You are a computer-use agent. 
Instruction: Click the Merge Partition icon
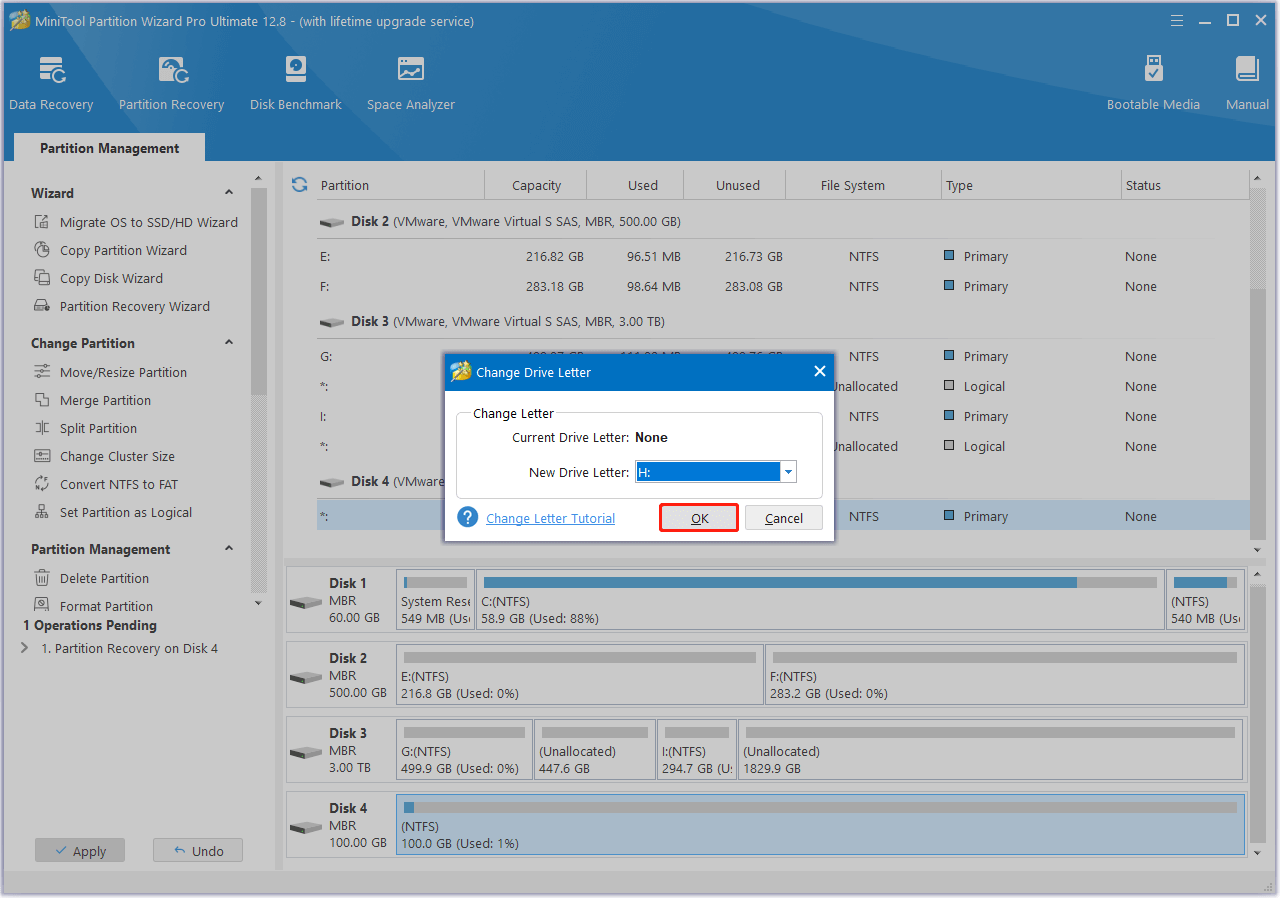pyautogui.click(x=42, y=400)
